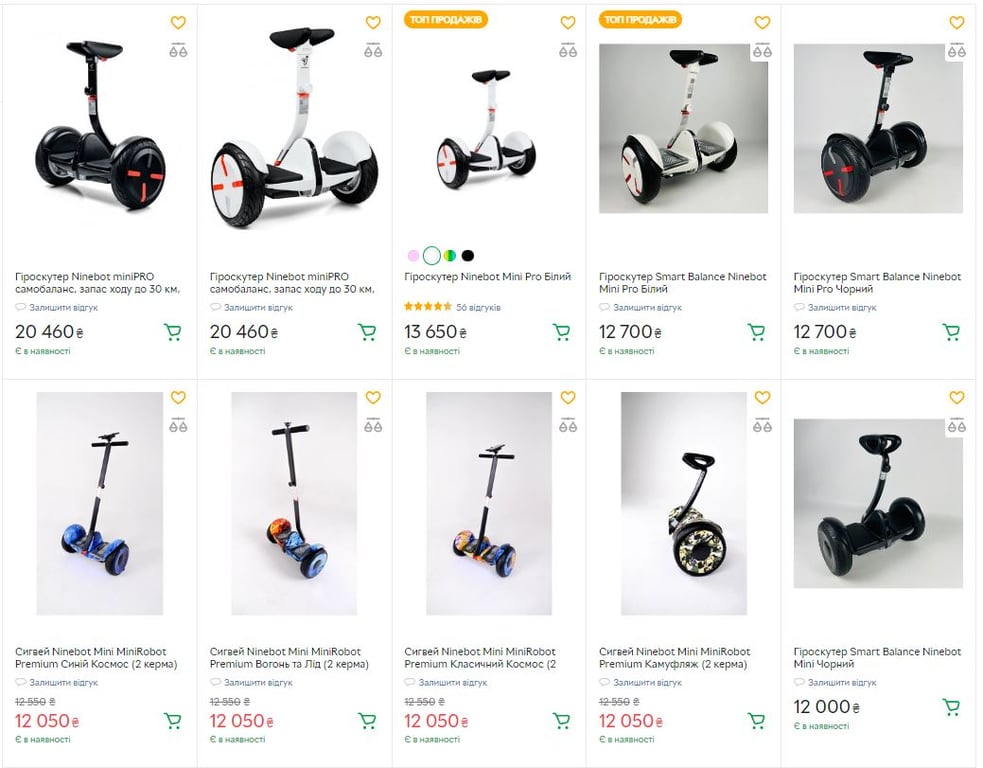Add black Ninebot miniPRO 20 460₴ to cart

172,332
